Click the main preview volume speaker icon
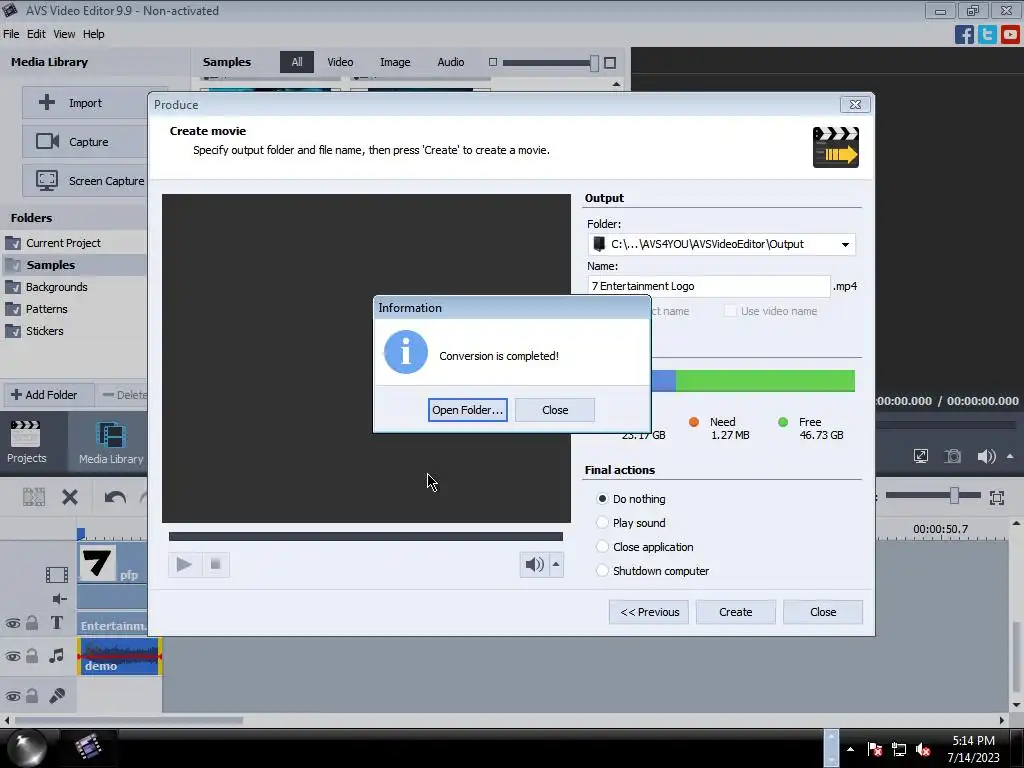 pos(986,456)
